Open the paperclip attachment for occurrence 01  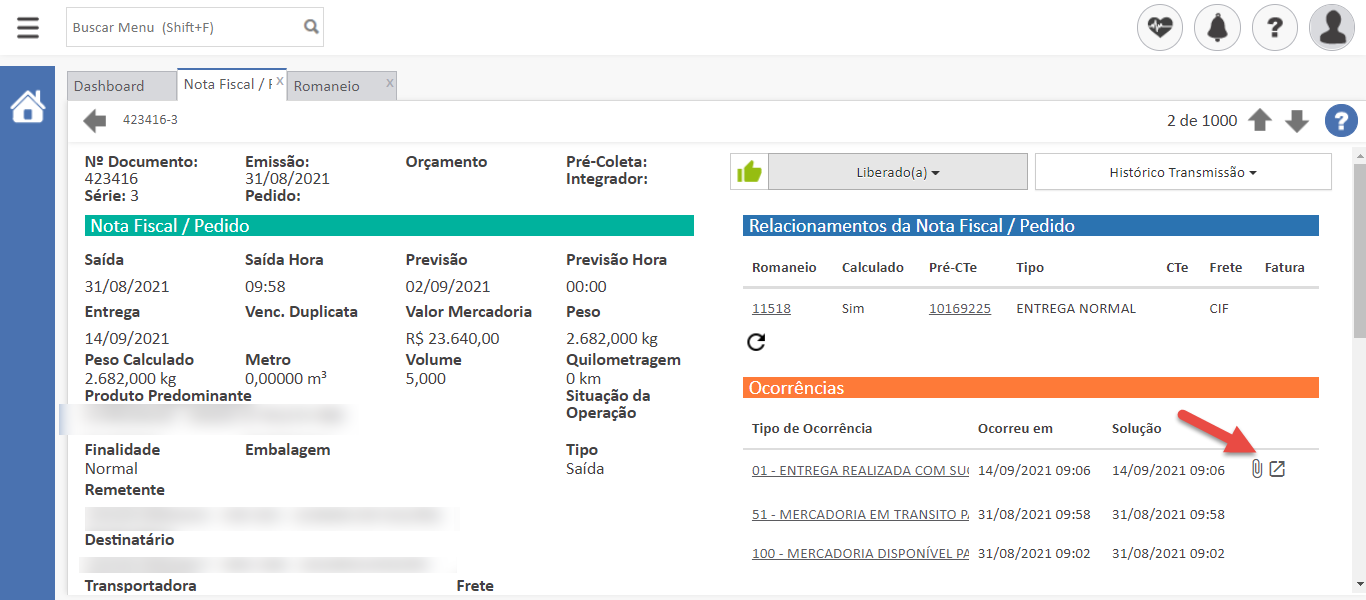coord(1257,469)
